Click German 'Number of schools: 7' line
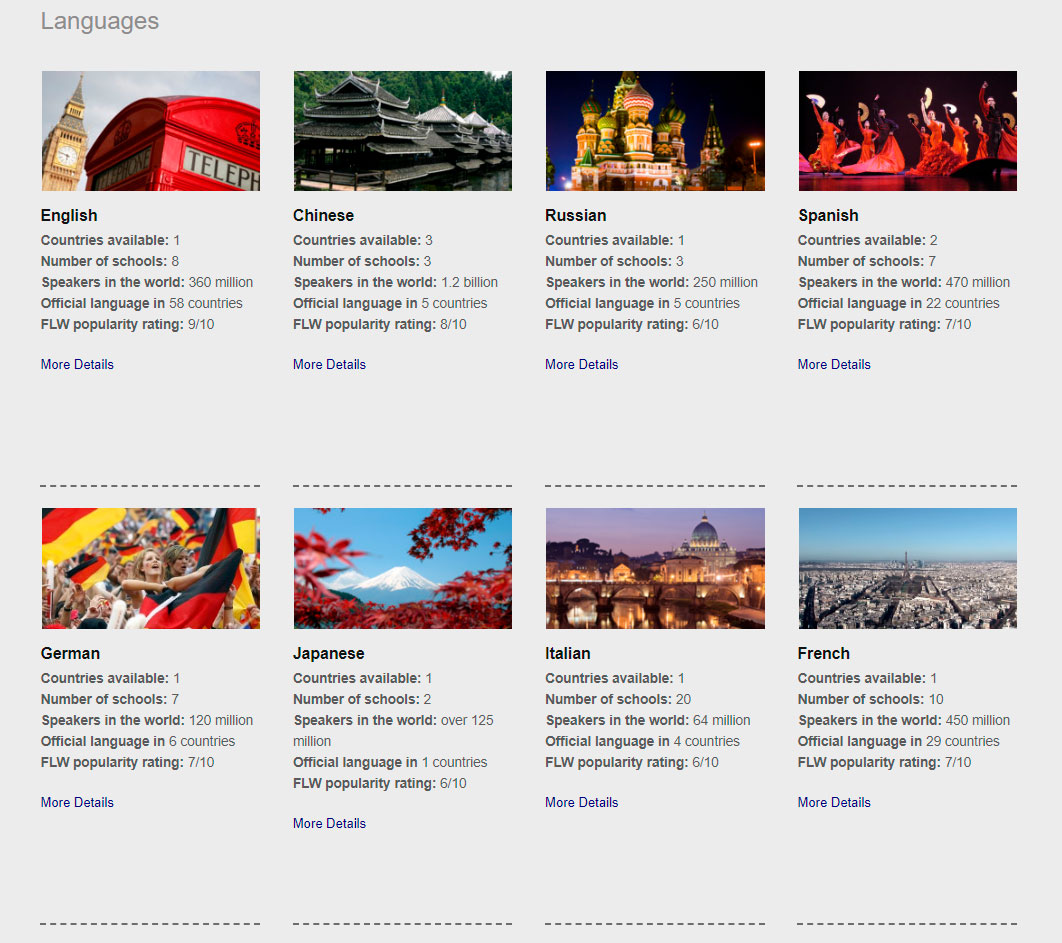Image resolution: width=1062 pixels, height=943 pixels. click(x=110, y=699)
